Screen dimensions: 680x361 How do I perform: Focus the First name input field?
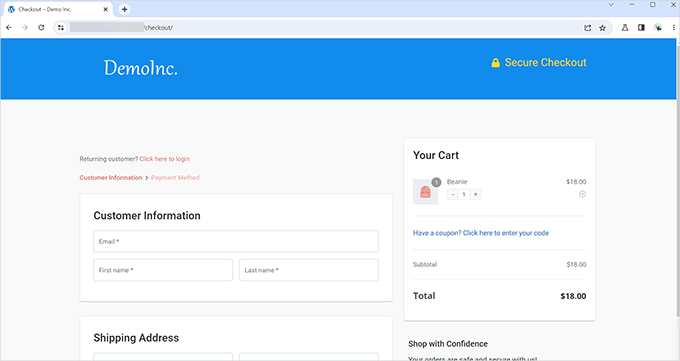(x=163, y=270)
